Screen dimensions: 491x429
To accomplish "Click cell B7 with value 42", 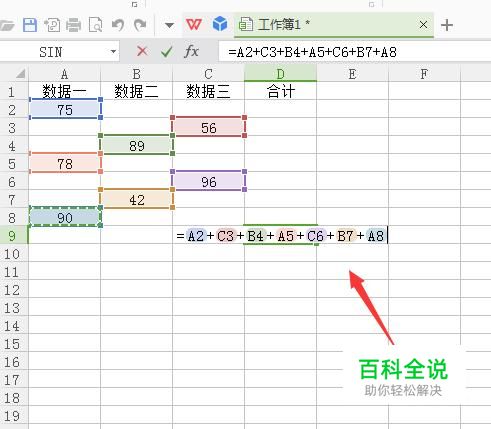I will pyautogui.click(x=136, y=199).
